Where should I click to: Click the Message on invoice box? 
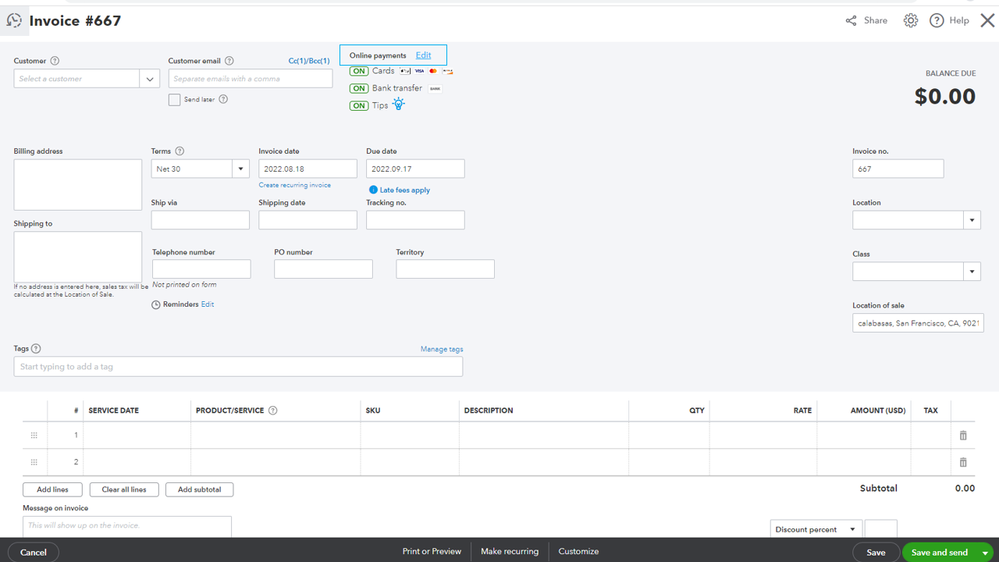(x=127, y=526)
